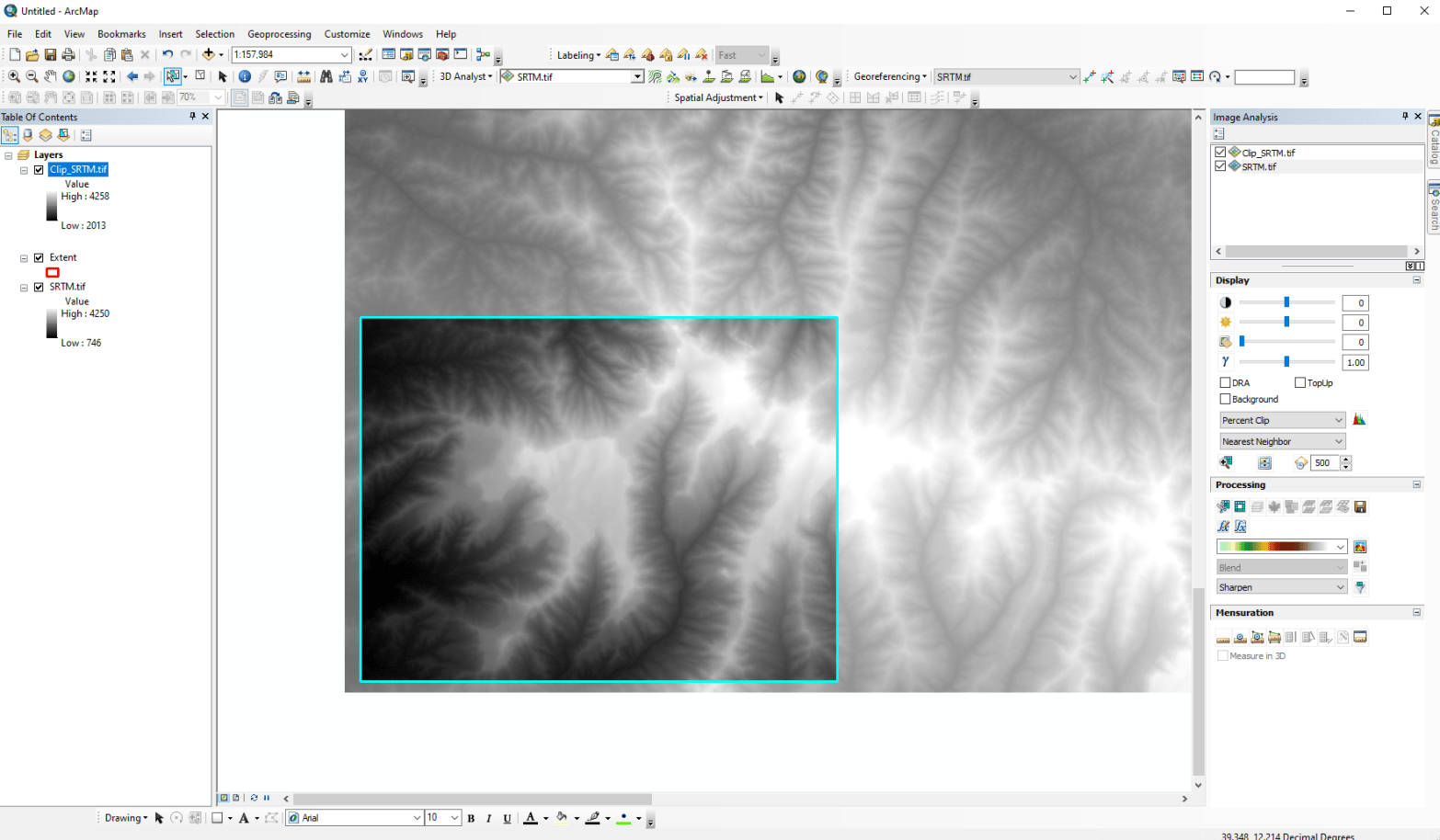The image size is (1440, 840).
Task: Open the Percent Clip stretch dropdown
Action: pyautogui.click(x=1282, y=421)
